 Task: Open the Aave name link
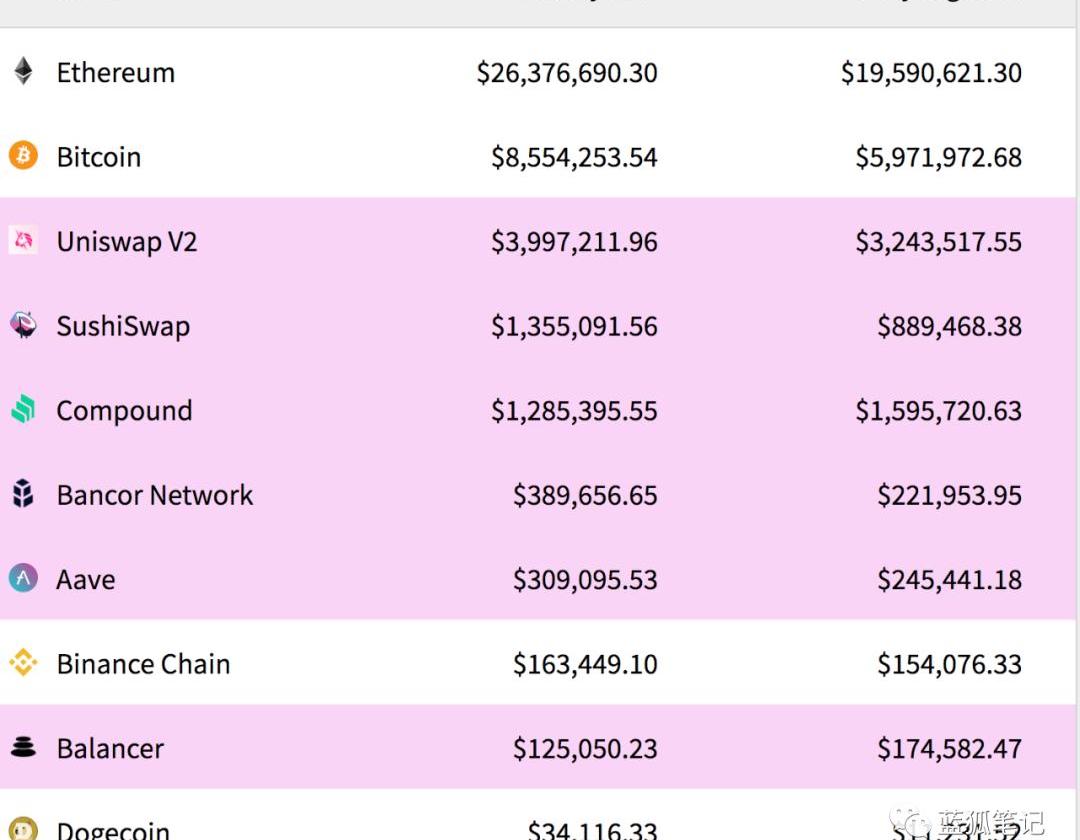pos(86,580)
